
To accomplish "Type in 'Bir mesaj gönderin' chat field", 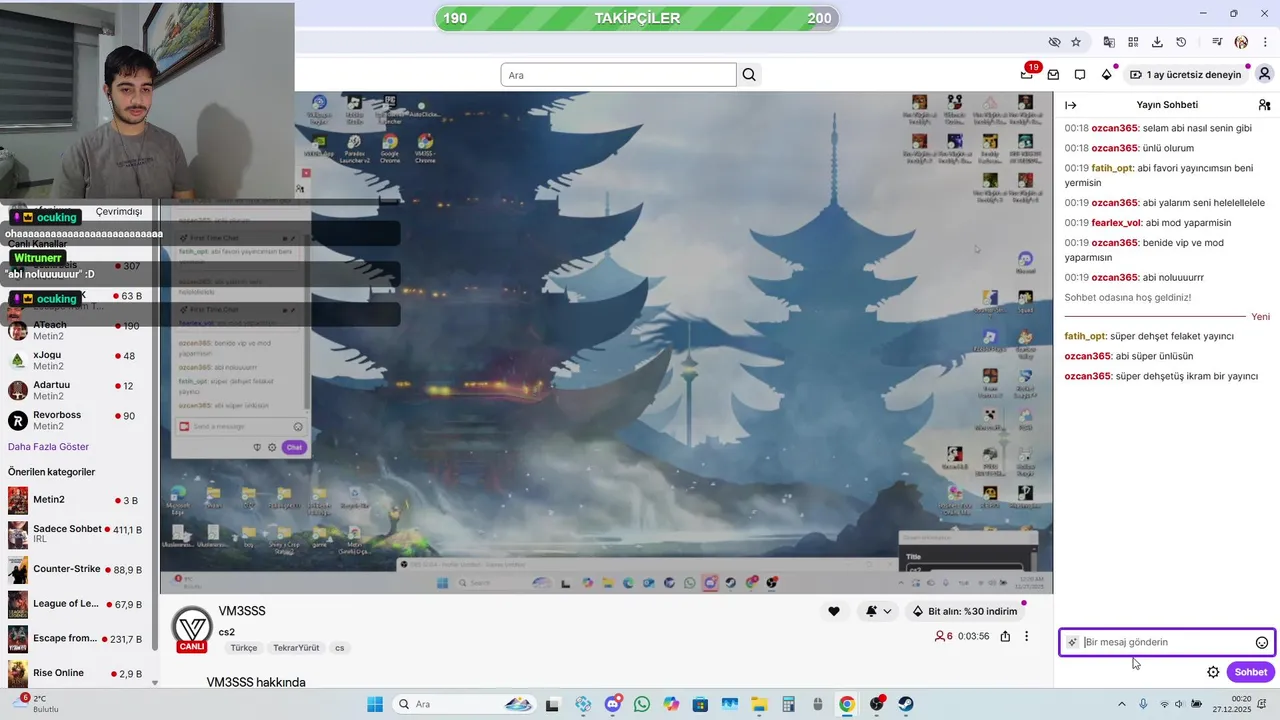I will [1167, 642].
